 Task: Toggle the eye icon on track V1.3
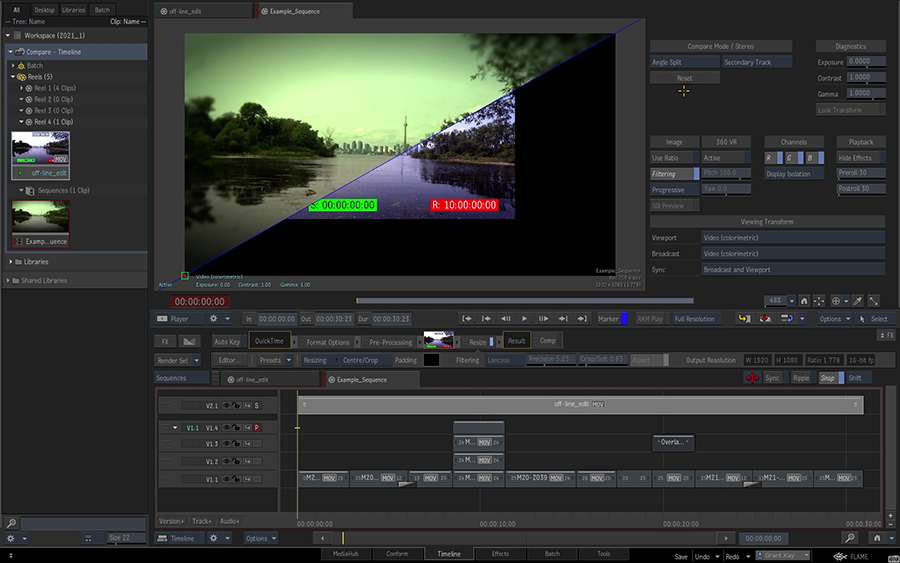(228, 443)
